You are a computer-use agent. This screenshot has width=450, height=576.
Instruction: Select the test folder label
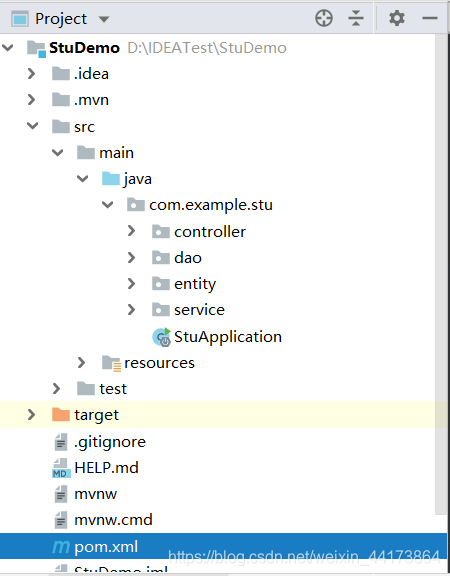(113, 389)
